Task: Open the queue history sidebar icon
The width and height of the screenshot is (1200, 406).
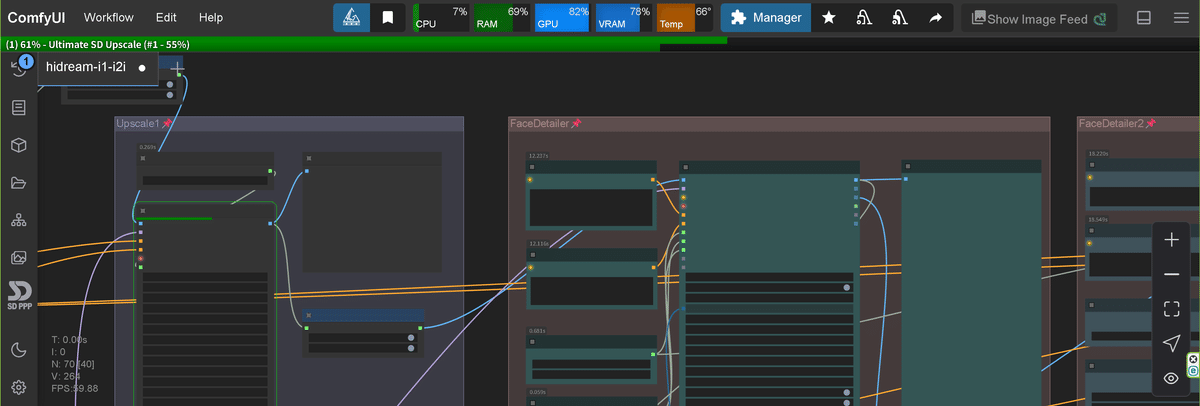Action: (18, 68)
